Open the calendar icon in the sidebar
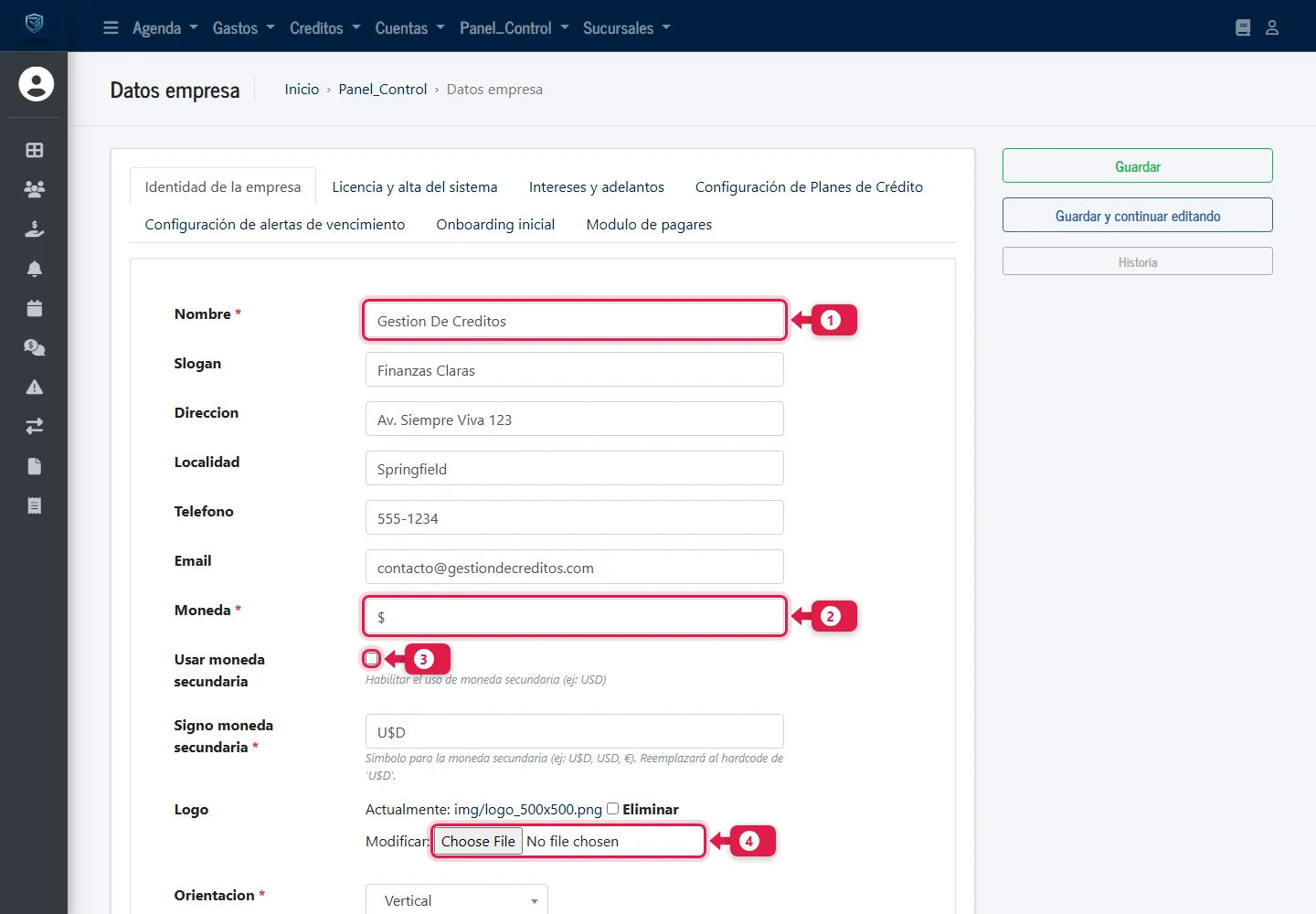Screen dimensions: 1316x914 [35, 308]
